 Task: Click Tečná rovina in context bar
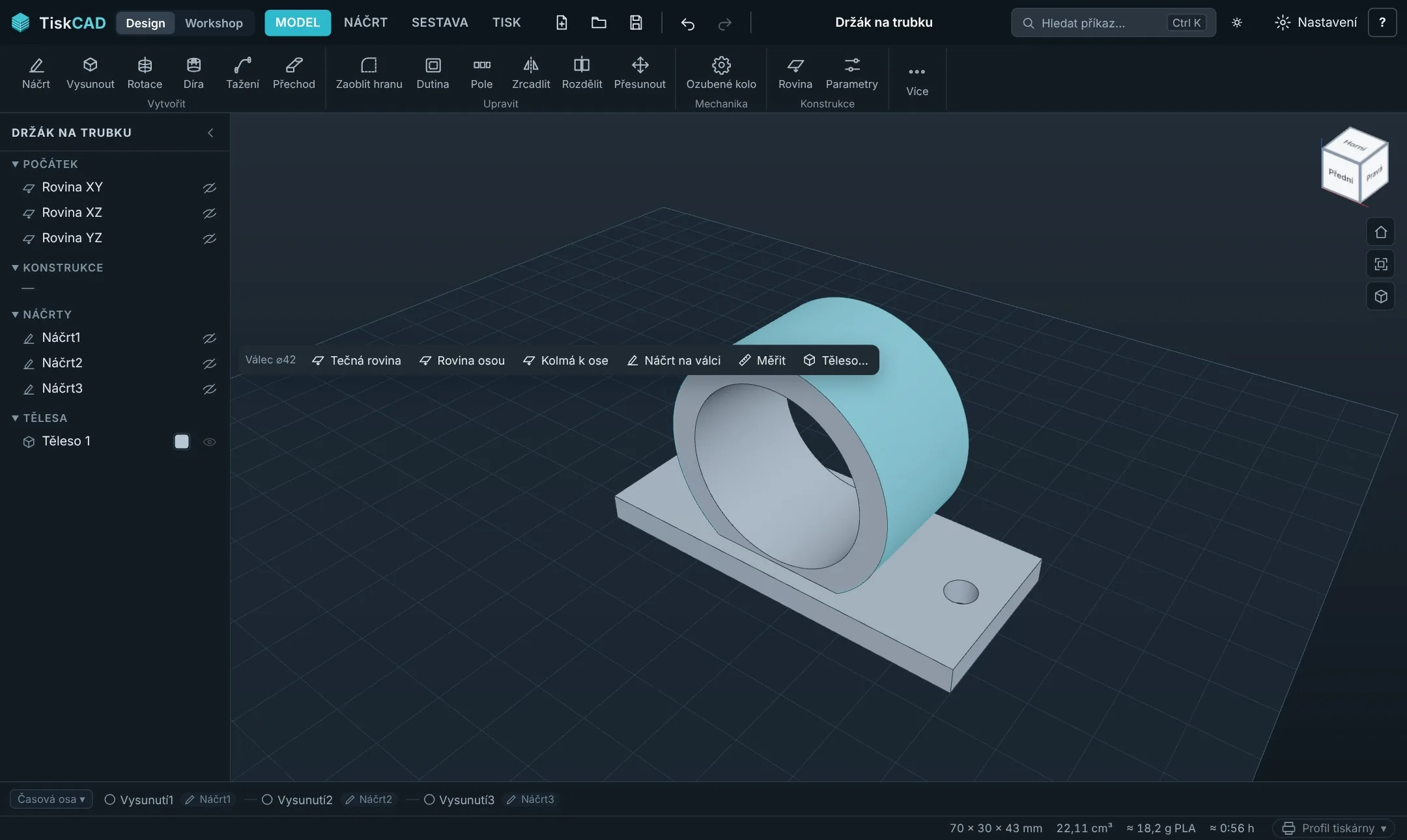tap(356, 360)
